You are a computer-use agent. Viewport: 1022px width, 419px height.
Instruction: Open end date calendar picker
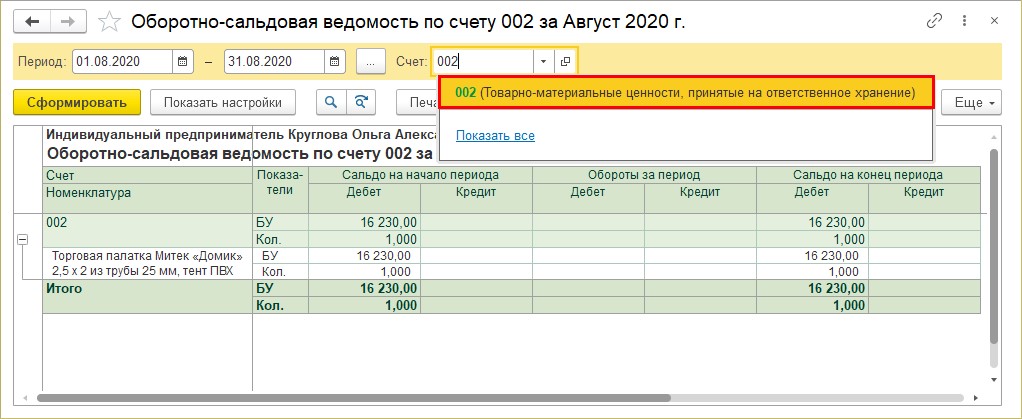334,62
